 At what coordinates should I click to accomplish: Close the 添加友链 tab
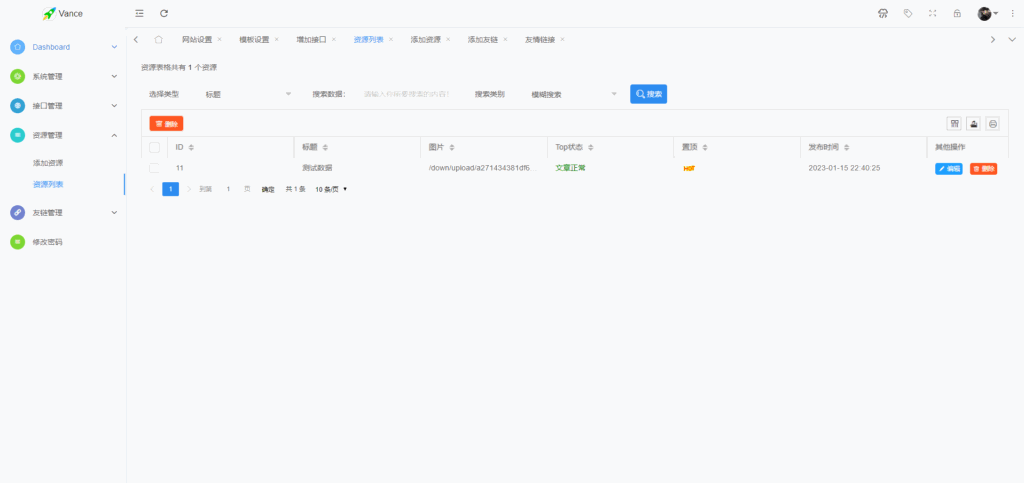coord(505,39)
